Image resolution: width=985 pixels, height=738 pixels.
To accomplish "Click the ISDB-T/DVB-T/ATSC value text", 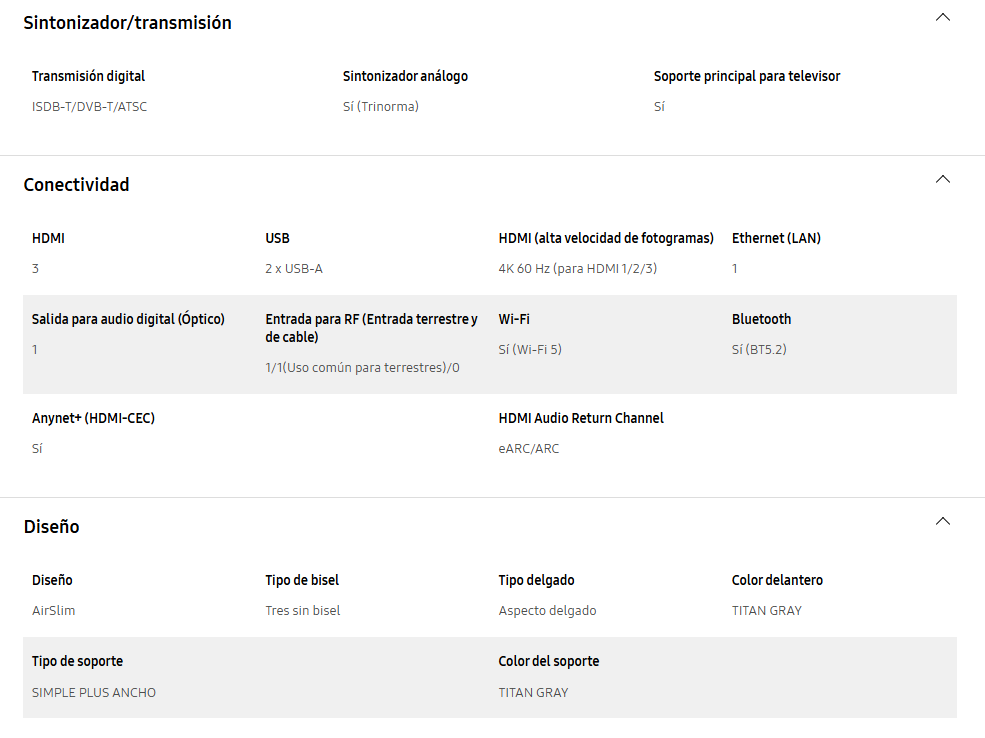I will (x=89, y=107).
